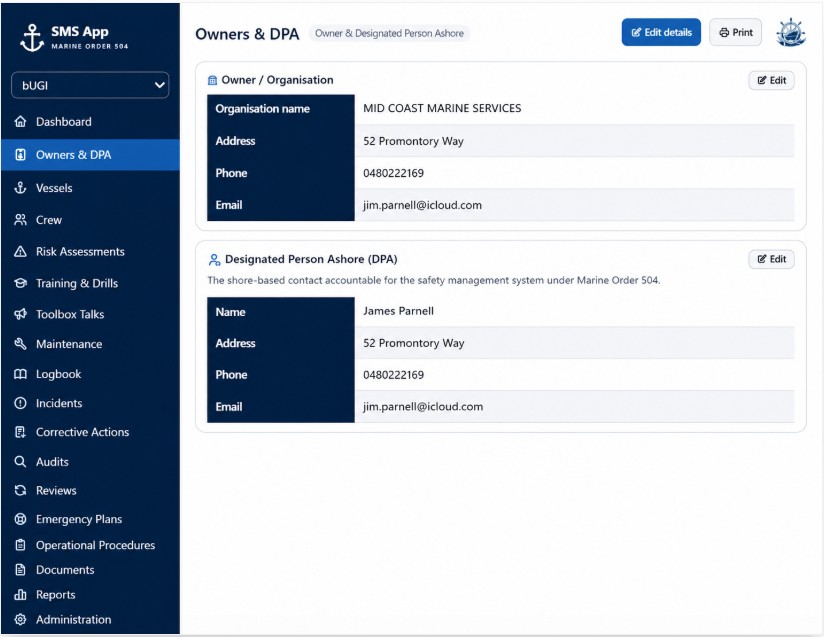Click the Audits magnifier icon
The height and width of the screenshot is (637, 824).
(20, 461)
